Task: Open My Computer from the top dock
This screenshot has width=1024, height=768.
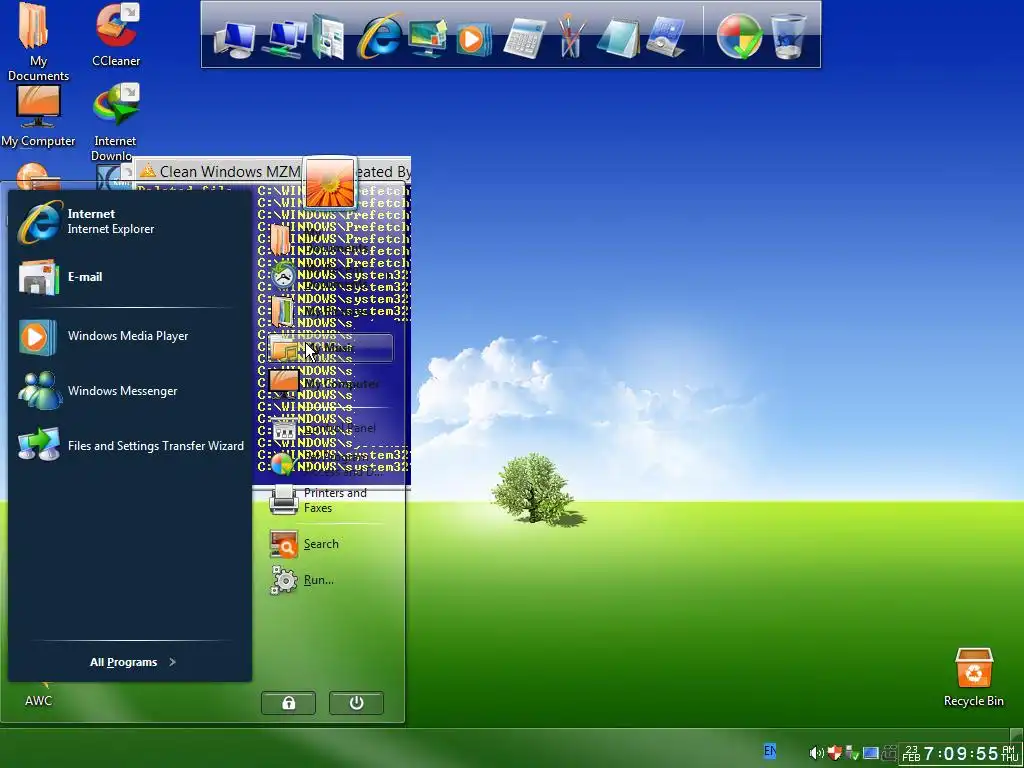Action: click(x=234, y=40)
